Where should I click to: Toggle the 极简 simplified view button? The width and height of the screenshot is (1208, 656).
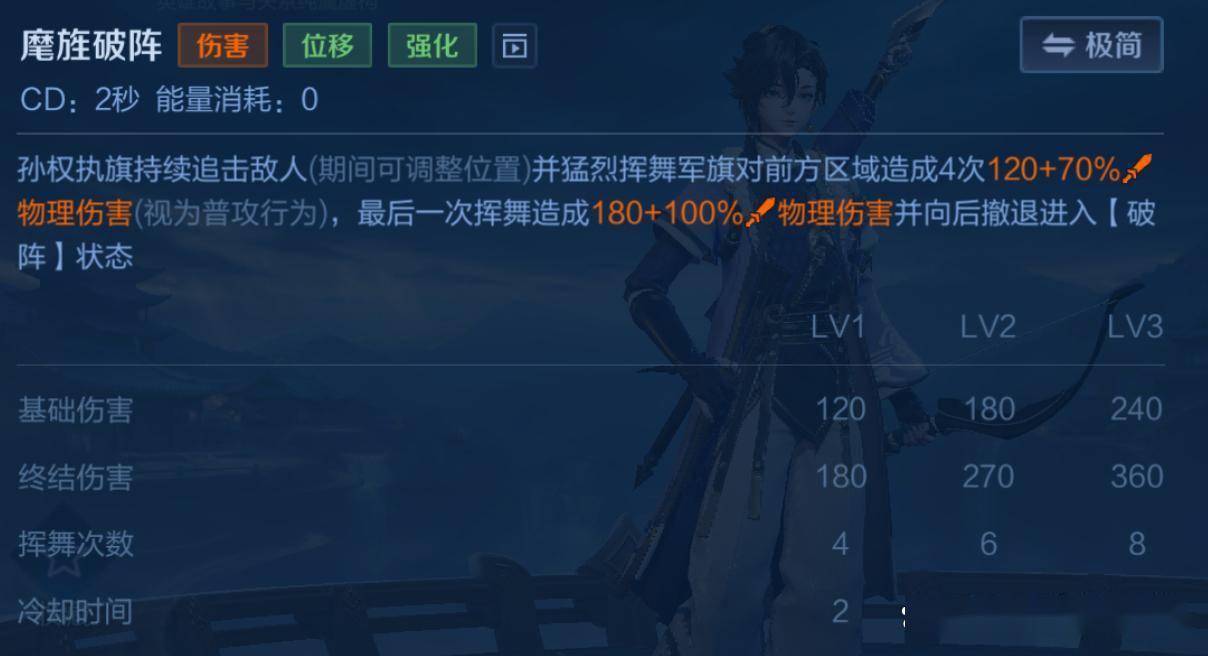coord(1091,45)
